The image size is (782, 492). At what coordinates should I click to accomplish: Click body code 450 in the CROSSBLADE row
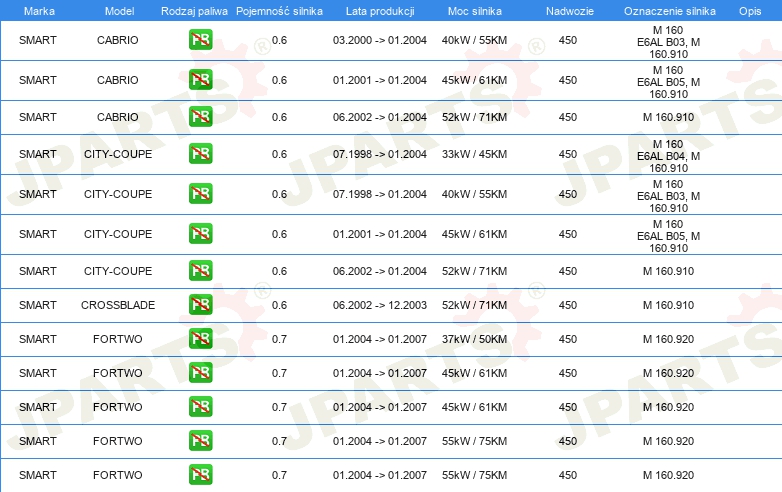pyautogui.click(x=568, y=305)
